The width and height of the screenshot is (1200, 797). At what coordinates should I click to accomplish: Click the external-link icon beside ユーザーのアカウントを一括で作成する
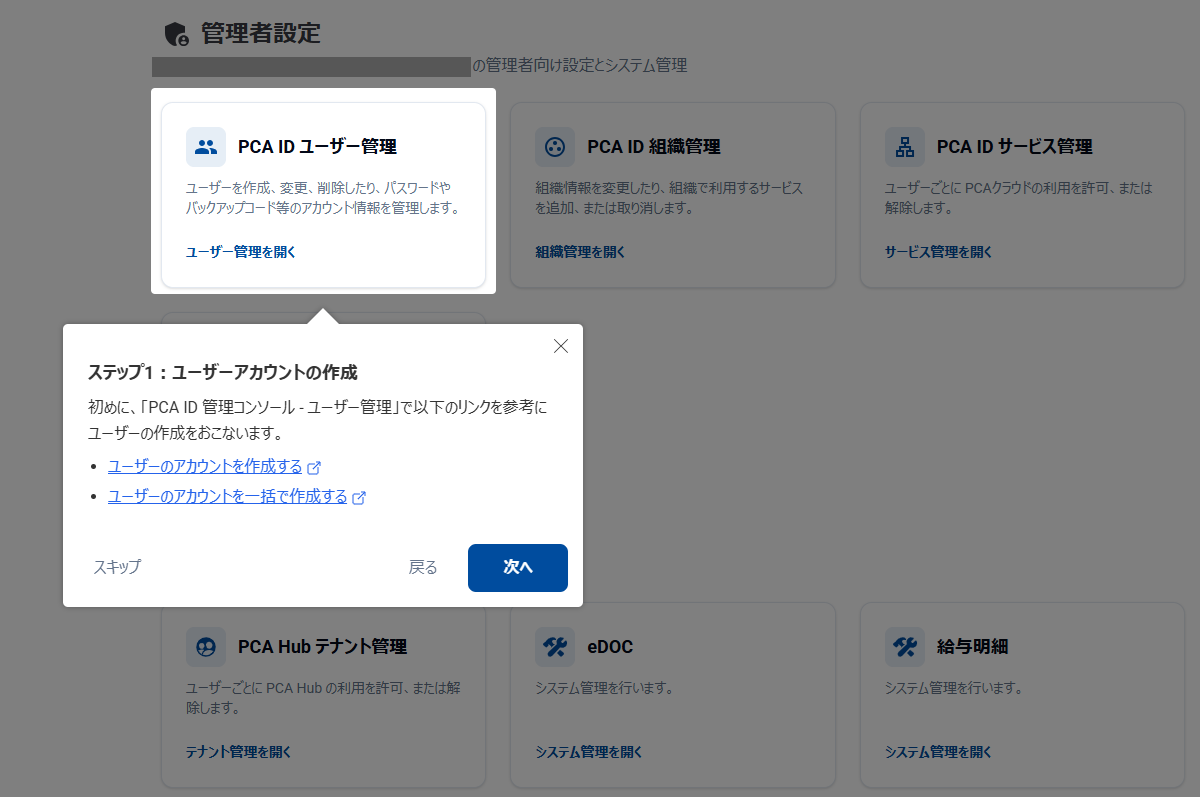(x=360, y=498)
